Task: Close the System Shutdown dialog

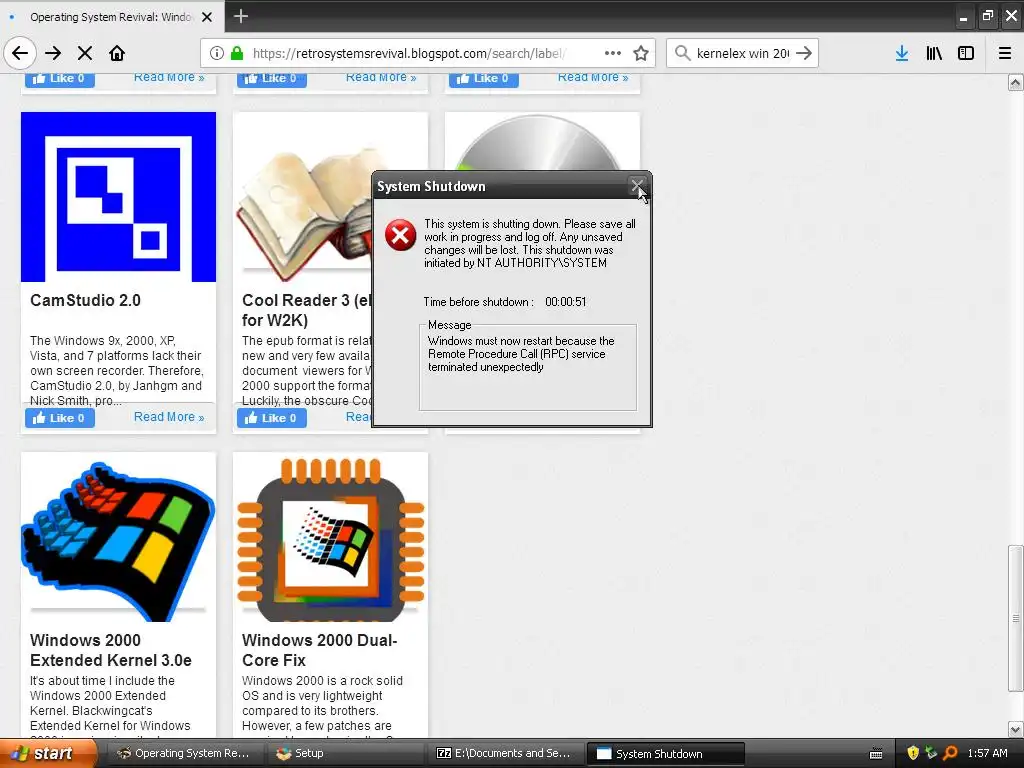Action: click(637, 185)
